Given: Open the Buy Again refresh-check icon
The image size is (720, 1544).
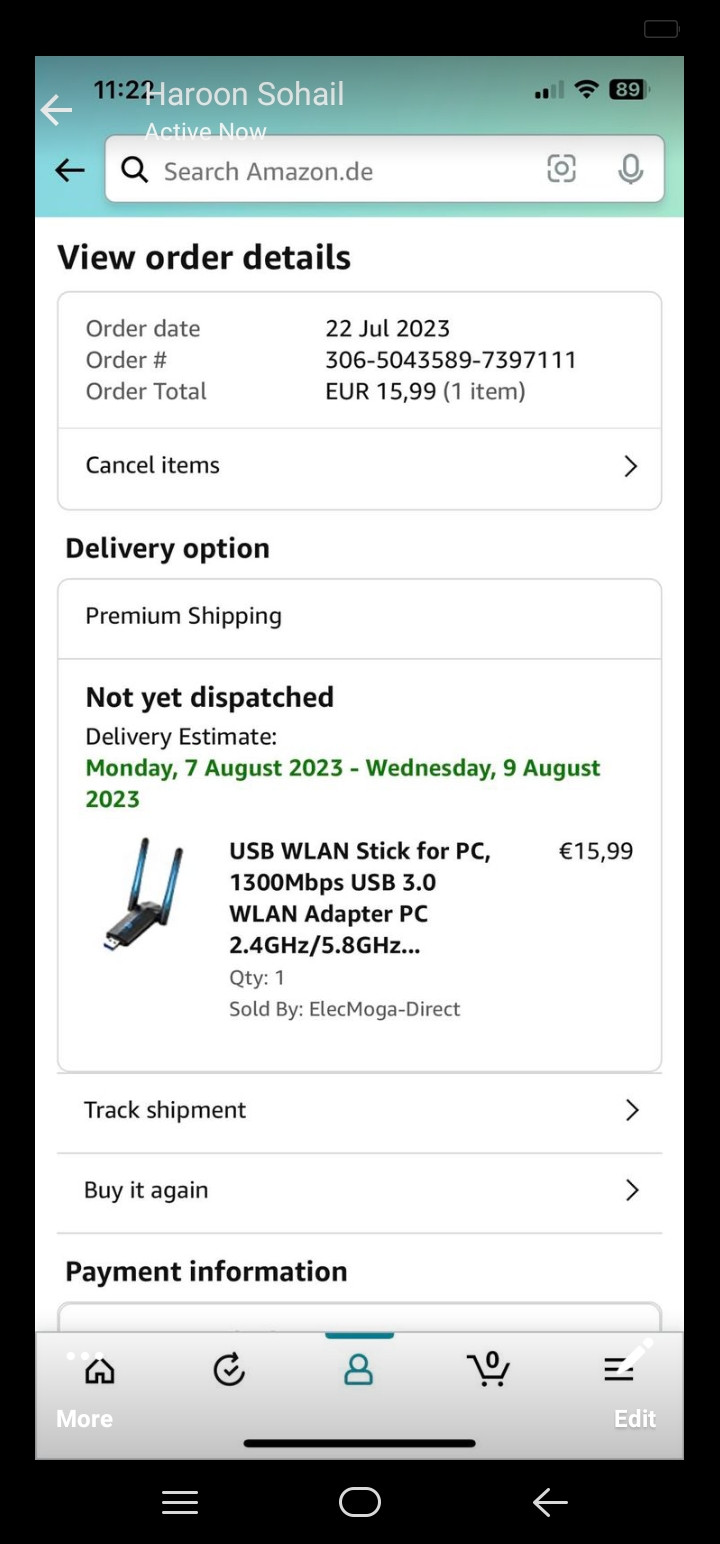Looking at the screenshot, I should 229,1369.
